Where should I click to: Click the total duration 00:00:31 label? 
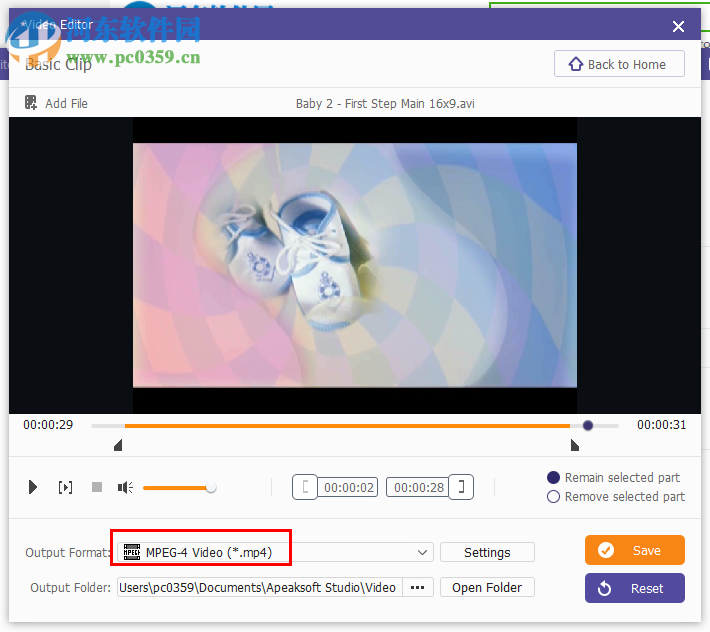coord(661,424)
